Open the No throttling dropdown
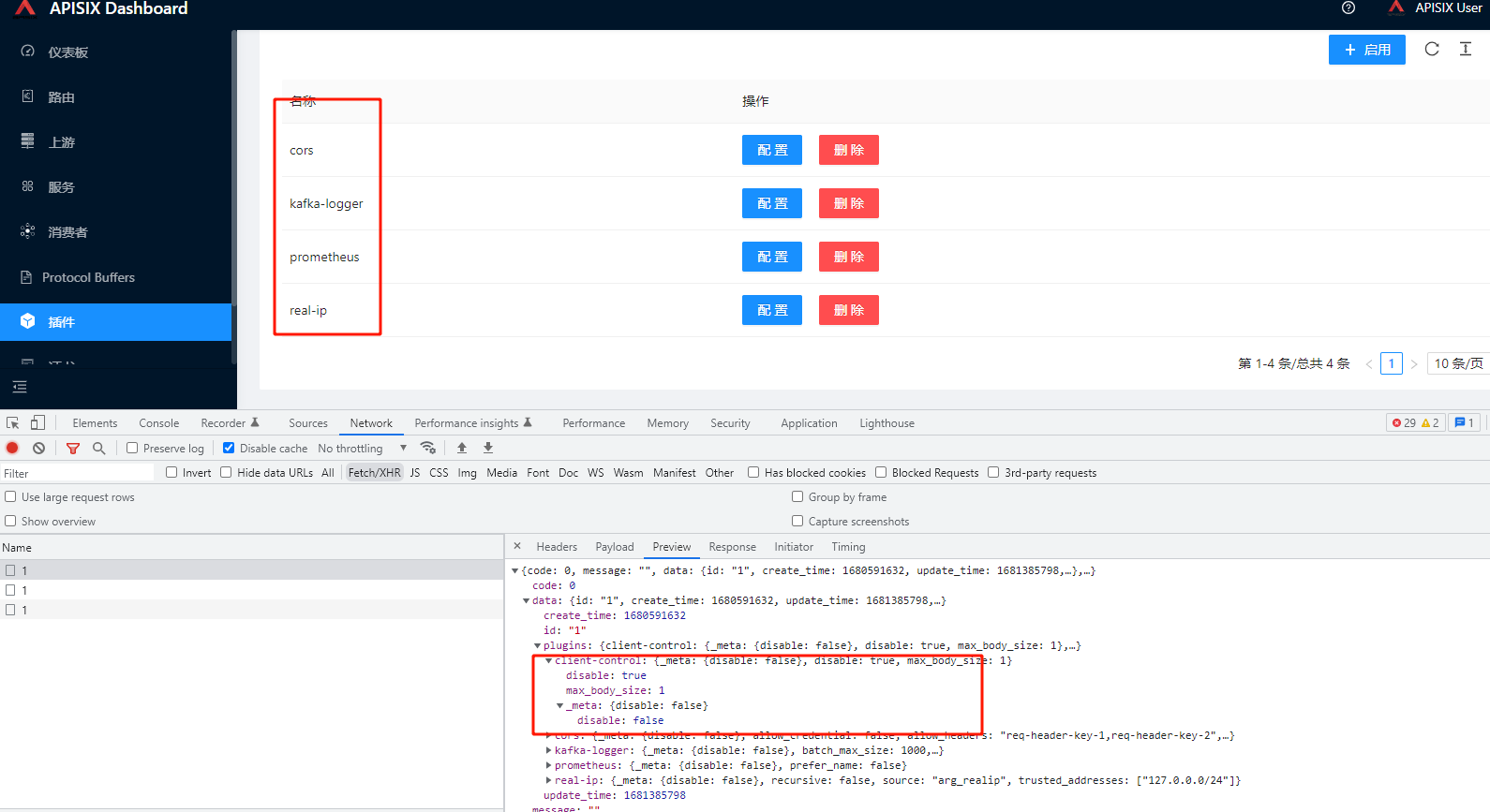 click(x=363, y=449)
